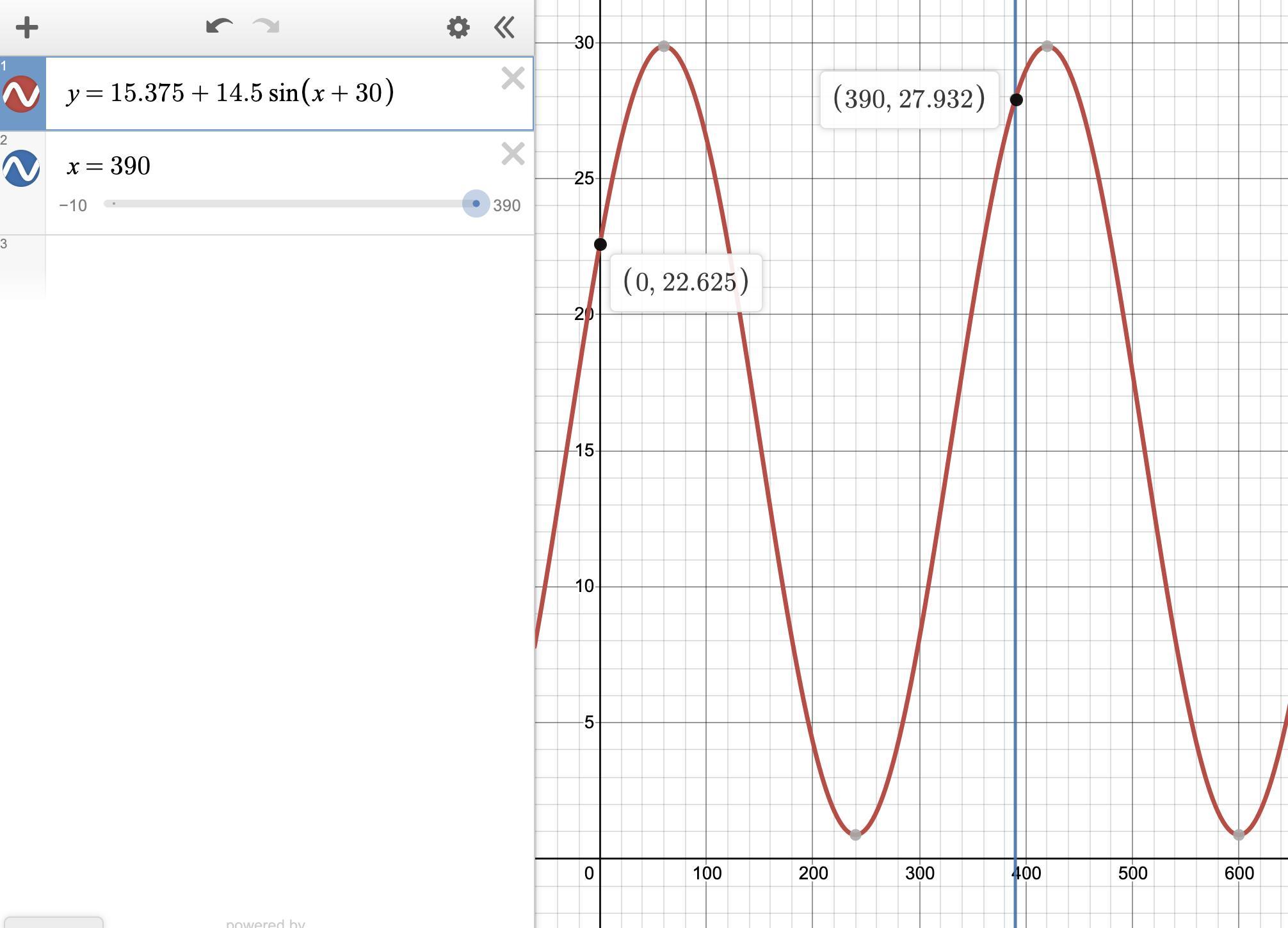The image size is (1288, 928).
Task: Click gray minimum point near x=240
Action: click(855, 835)
